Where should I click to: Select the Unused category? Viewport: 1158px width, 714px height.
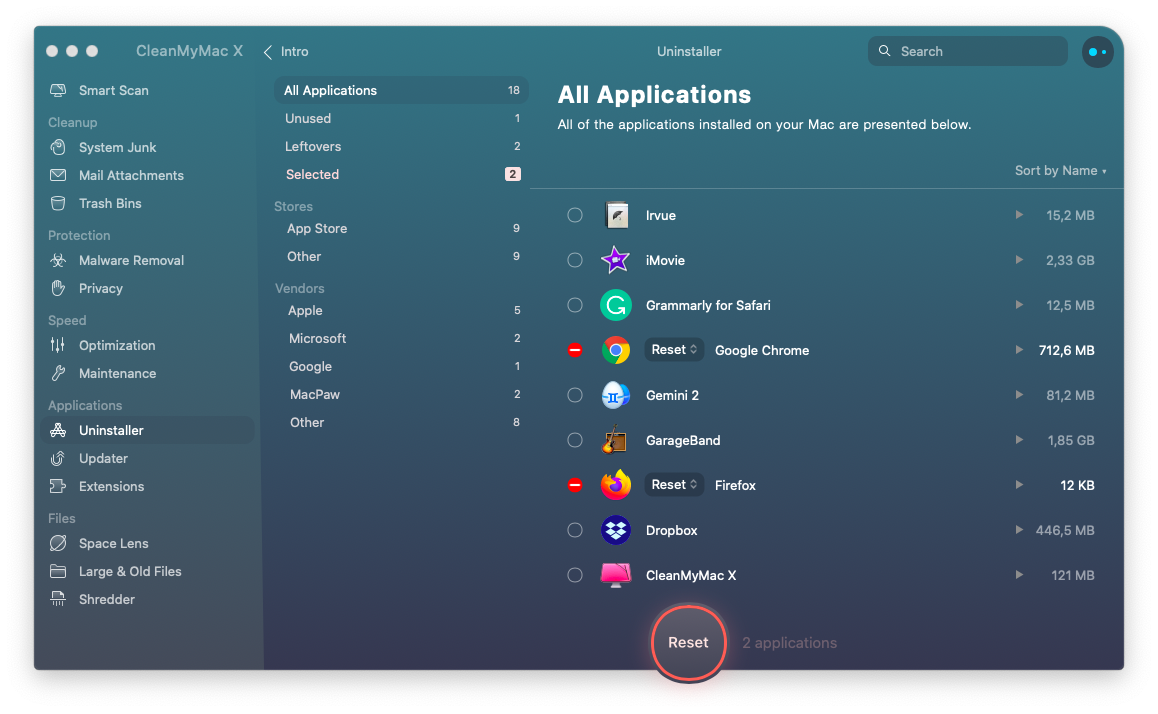[401, 118]
